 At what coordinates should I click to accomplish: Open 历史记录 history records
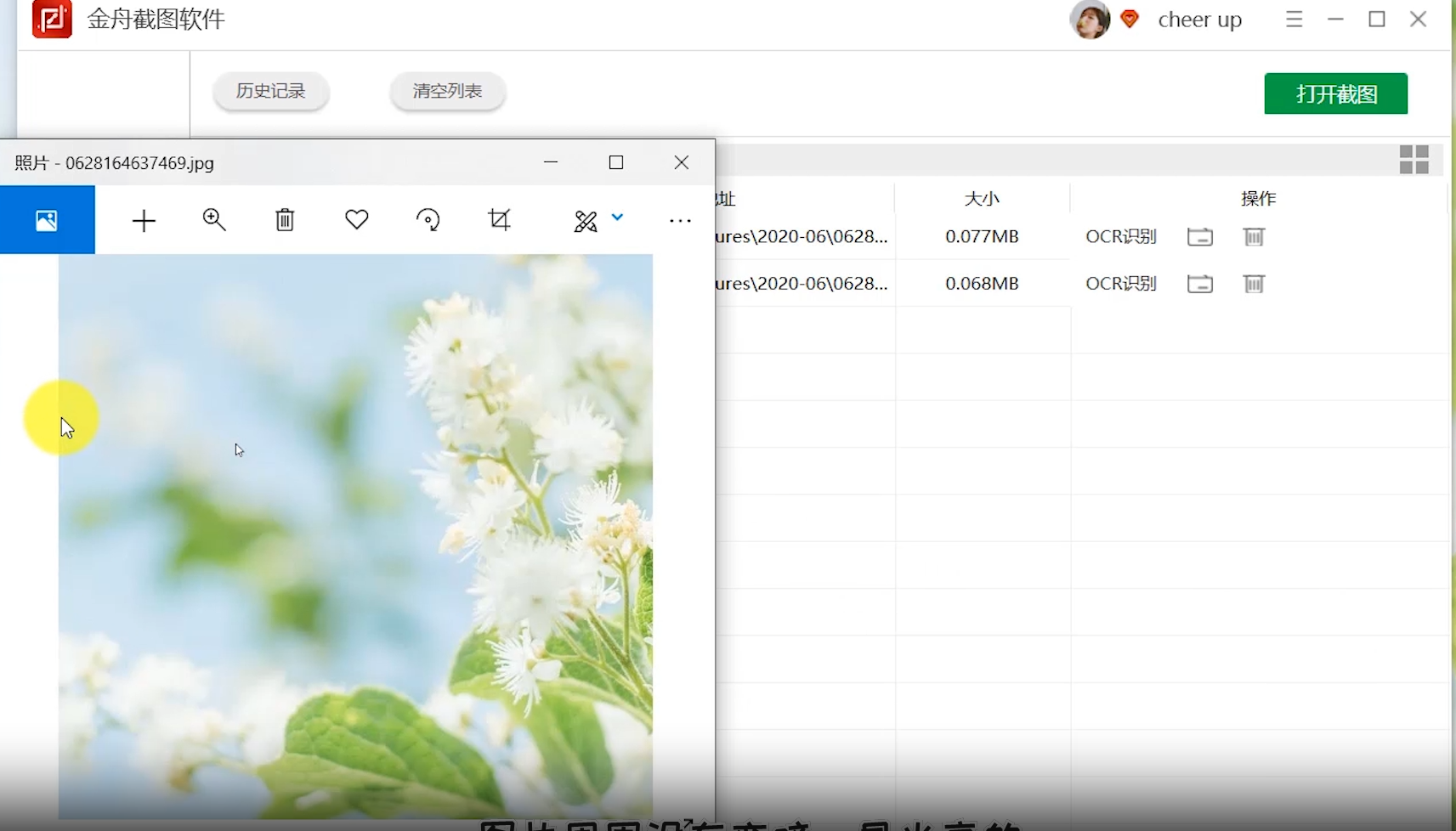270,91
